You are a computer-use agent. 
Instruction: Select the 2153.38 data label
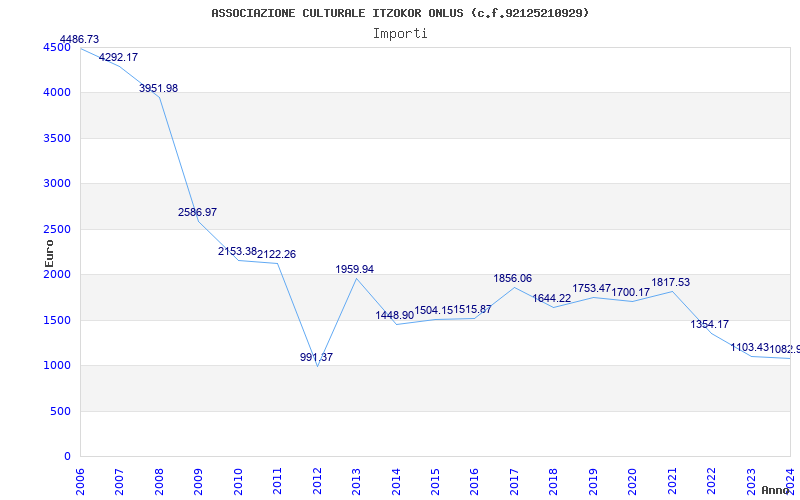pos(237,251)
